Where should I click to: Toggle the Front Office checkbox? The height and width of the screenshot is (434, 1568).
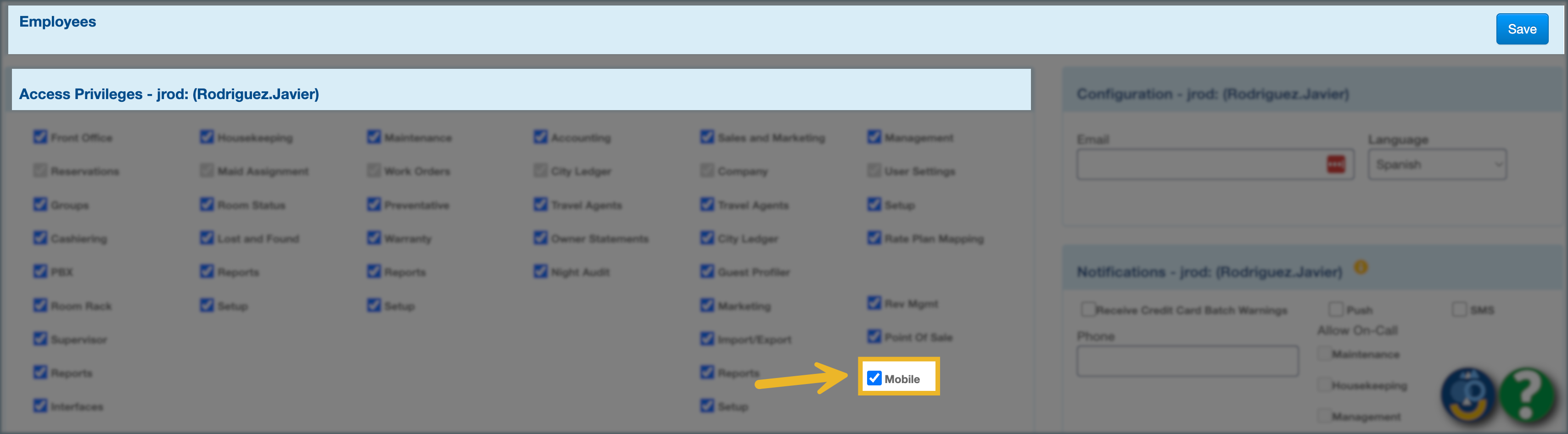pyautogui.click(x=40, y=137)
